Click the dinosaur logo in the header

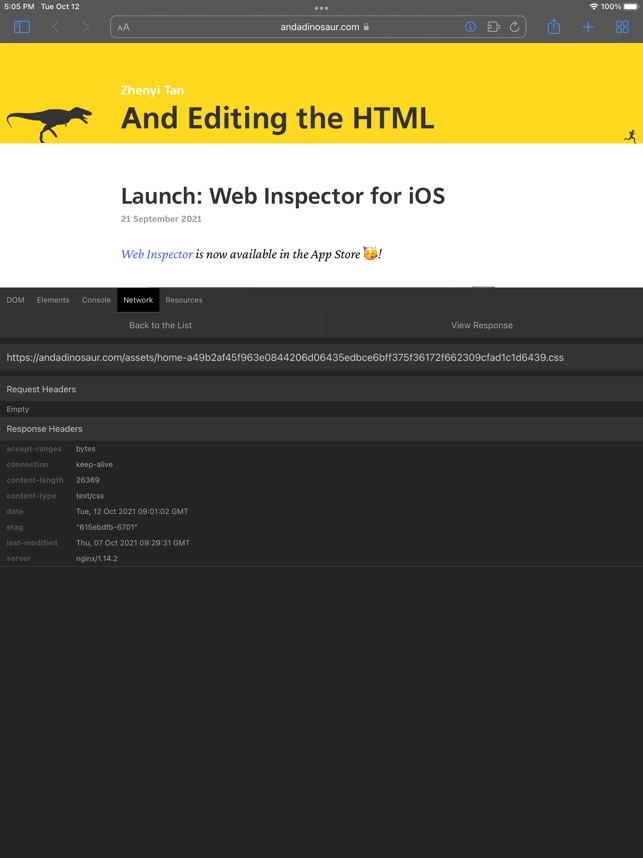(x=49, y=124)
